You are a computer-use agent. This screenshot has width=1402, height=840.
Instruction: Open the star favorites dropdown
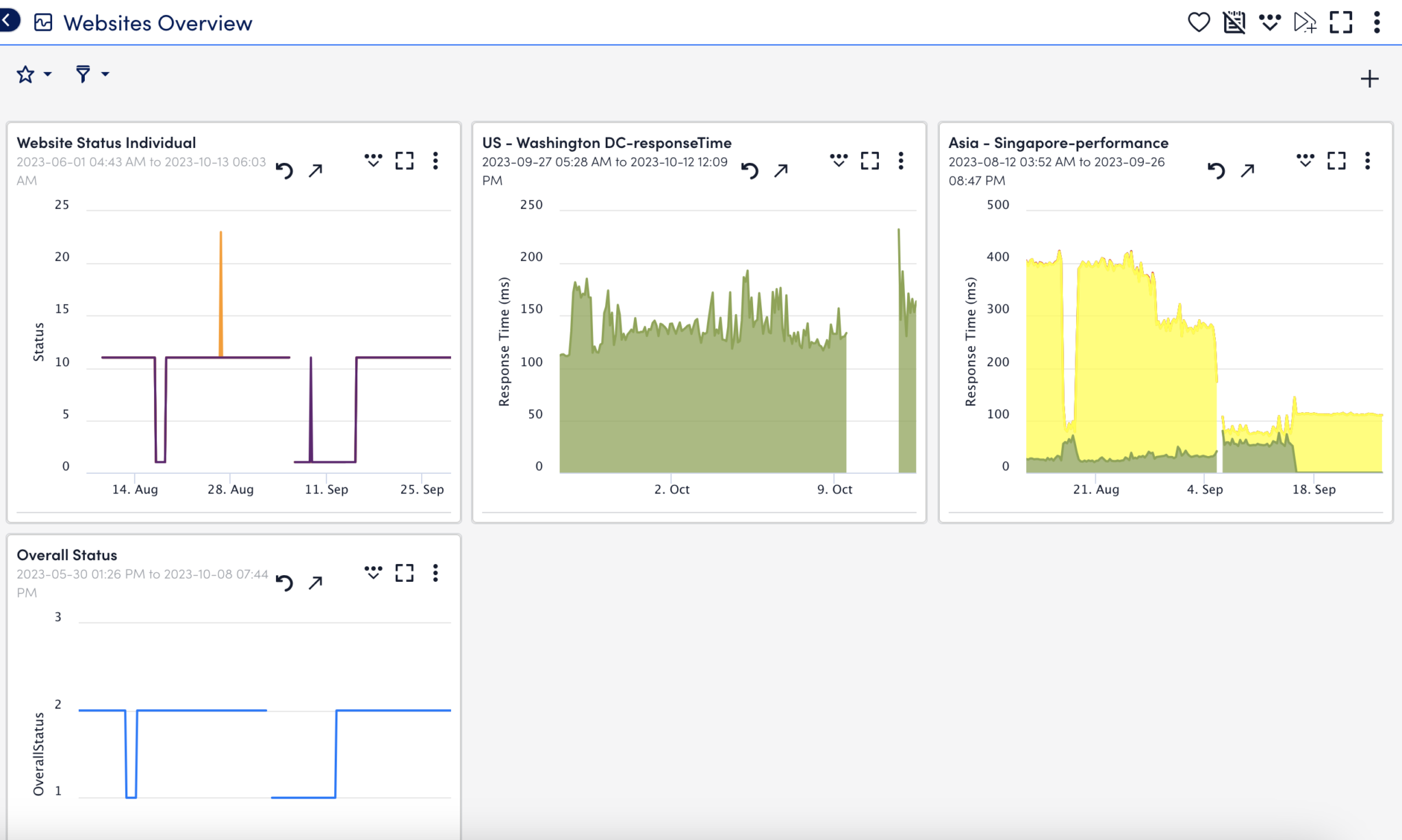[32, 74]
